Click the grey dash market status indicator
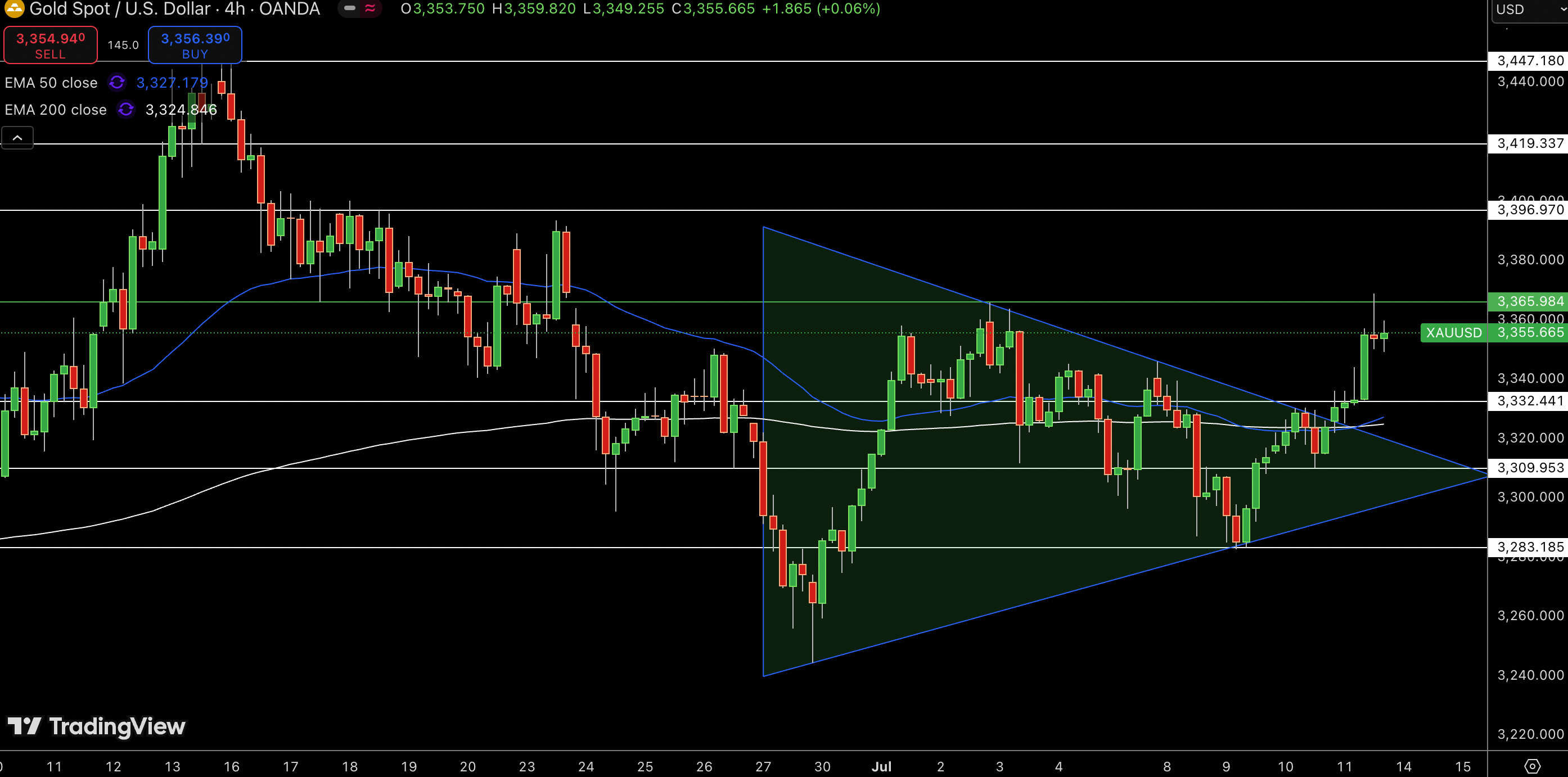Image resolution: width=1568 pixels, height=777 pixels. (x=349, y=8)
